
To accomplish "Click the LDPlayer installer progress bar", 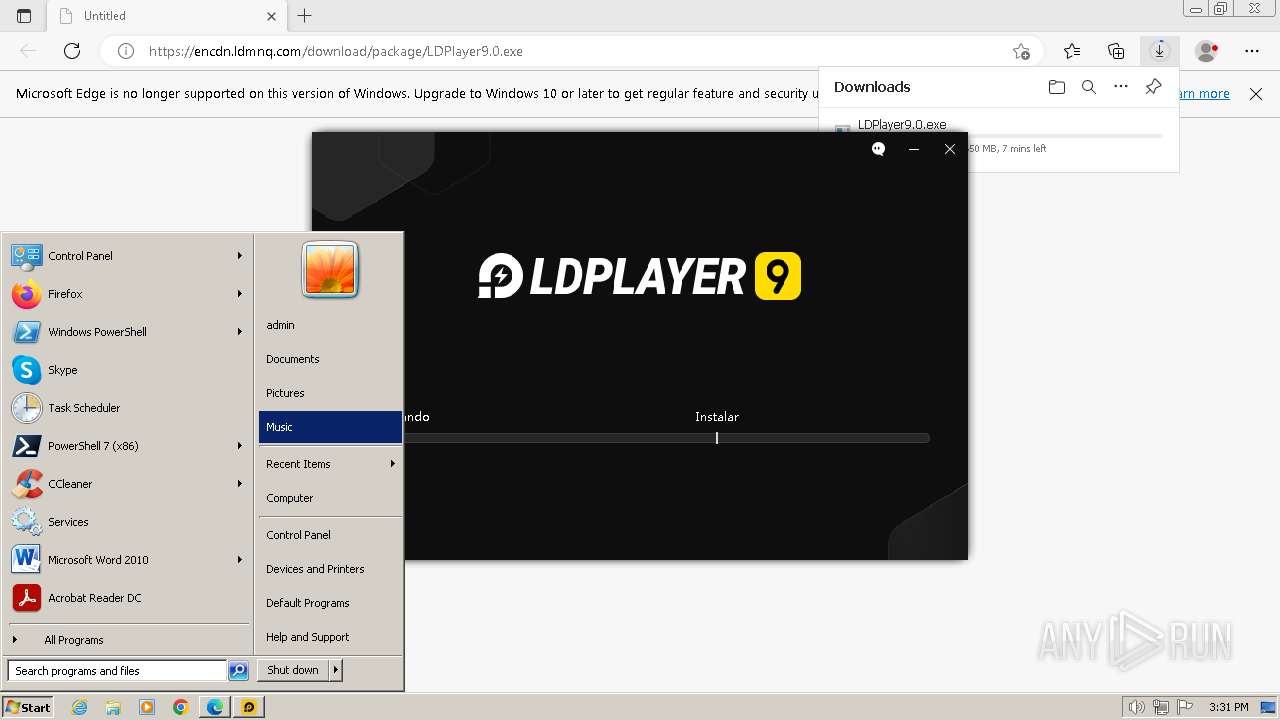I will (667, 438).
